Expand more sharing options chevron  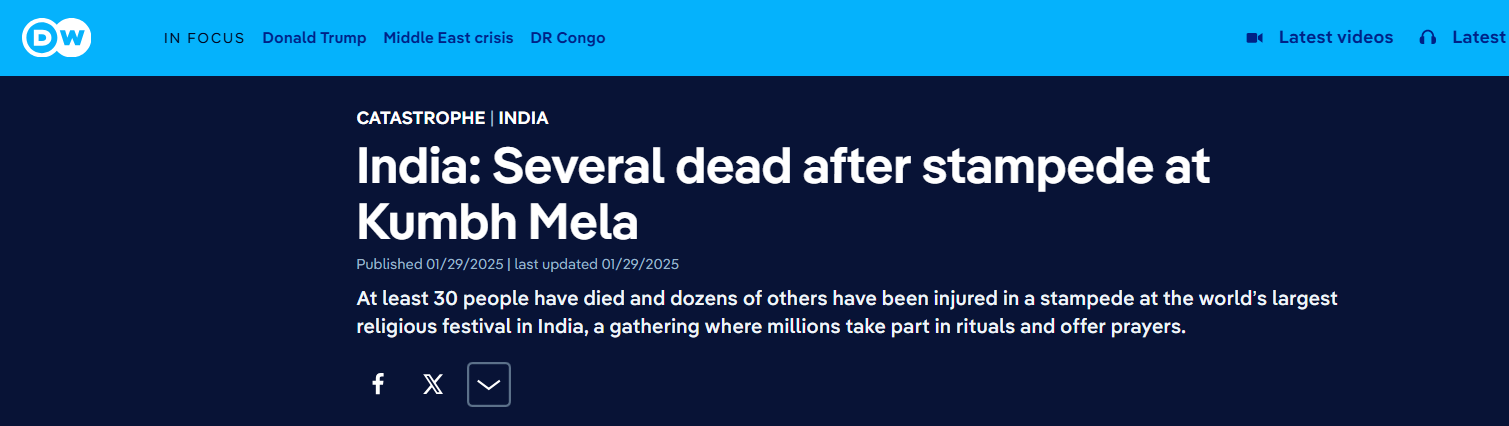coord(489,384)
